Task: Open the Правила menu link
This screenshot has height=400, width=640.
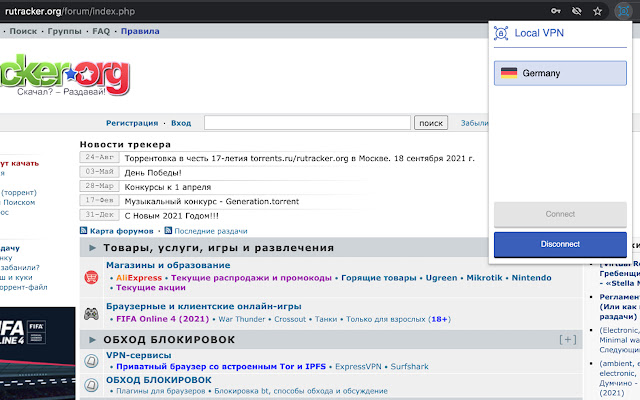Action: point(140,31)
